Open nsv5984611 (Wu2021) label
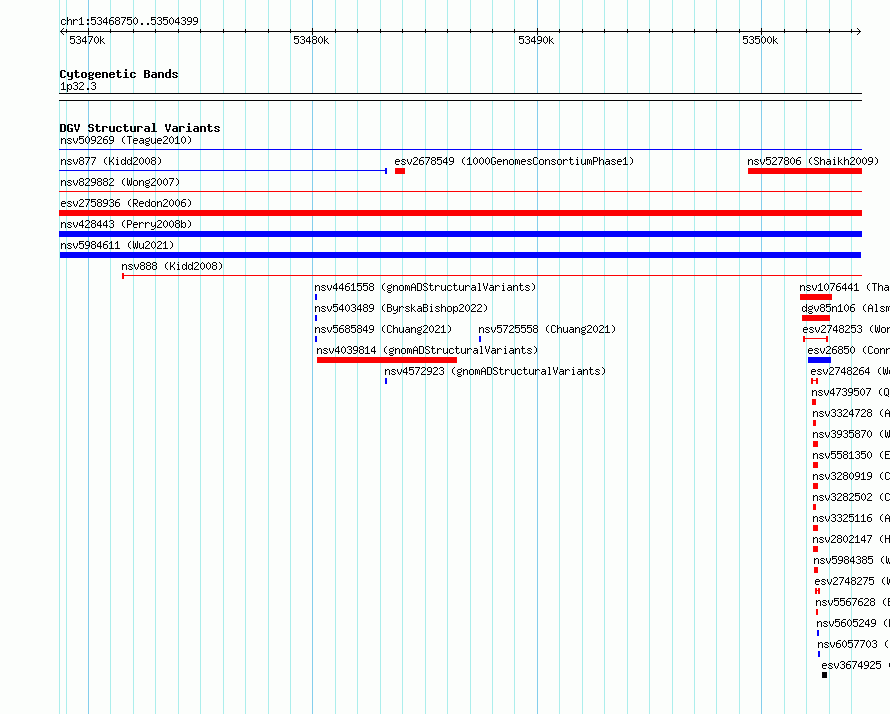This screenshot has height=714, width=890. point(117,245)
